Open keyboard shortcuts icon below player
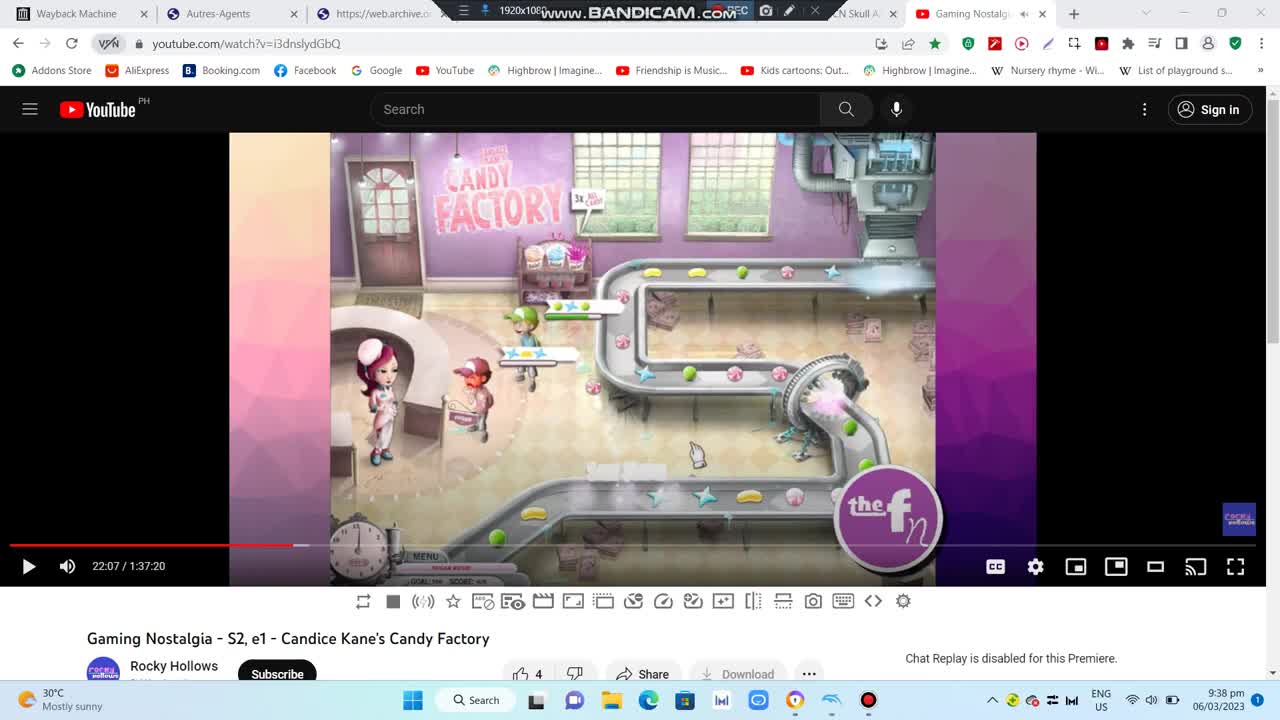This screenshot has width=1280, height=720. tap(843, 601)
